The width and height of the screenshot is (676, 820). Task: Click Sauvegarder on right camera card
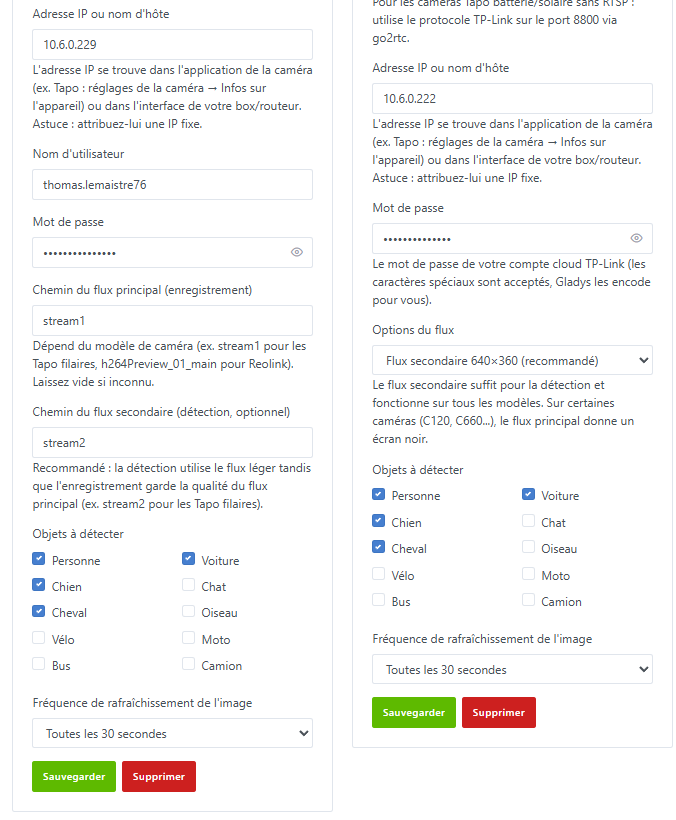414,712
